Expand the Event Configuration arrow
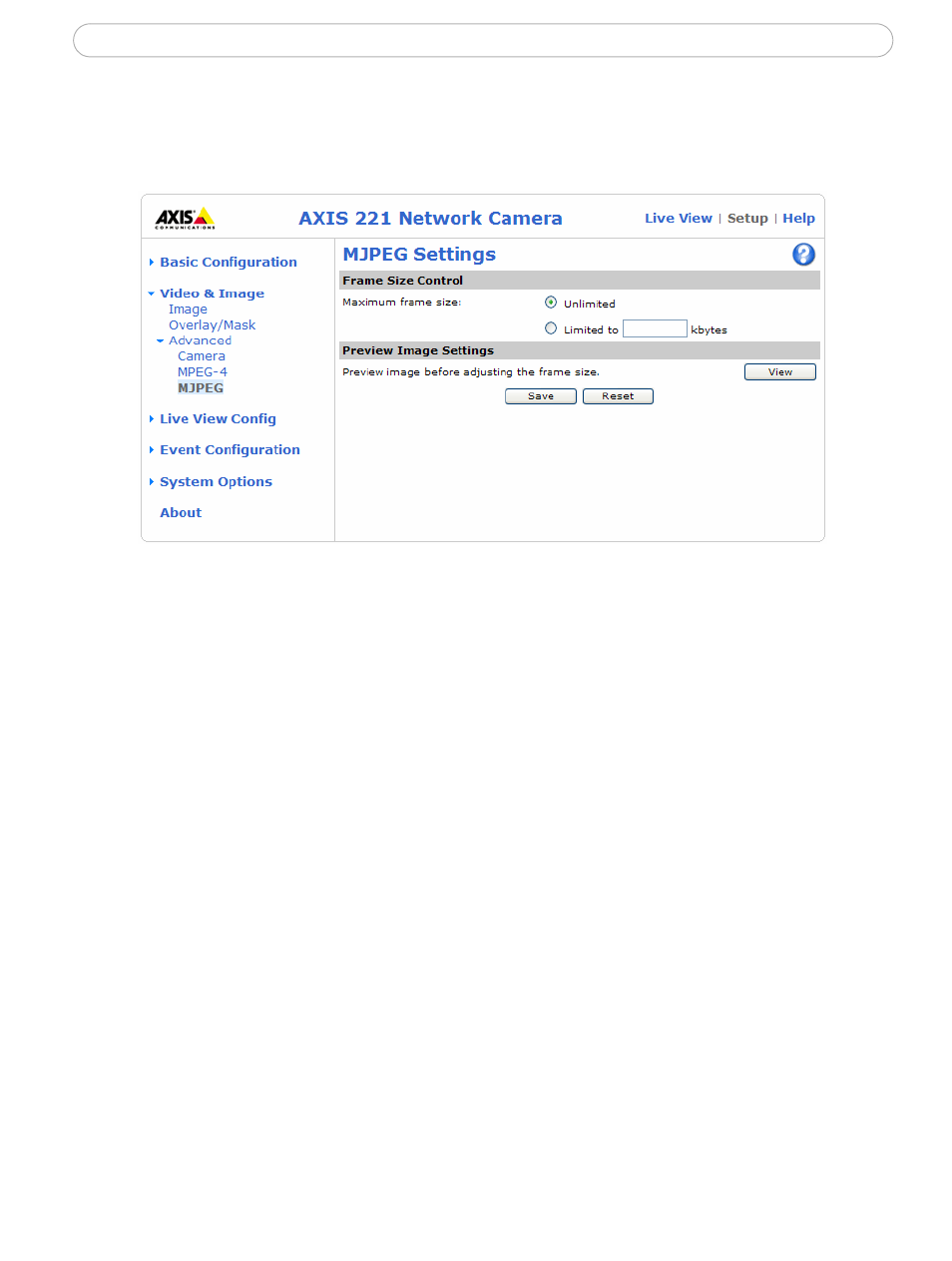952x1261 pixels. [152, 450]
